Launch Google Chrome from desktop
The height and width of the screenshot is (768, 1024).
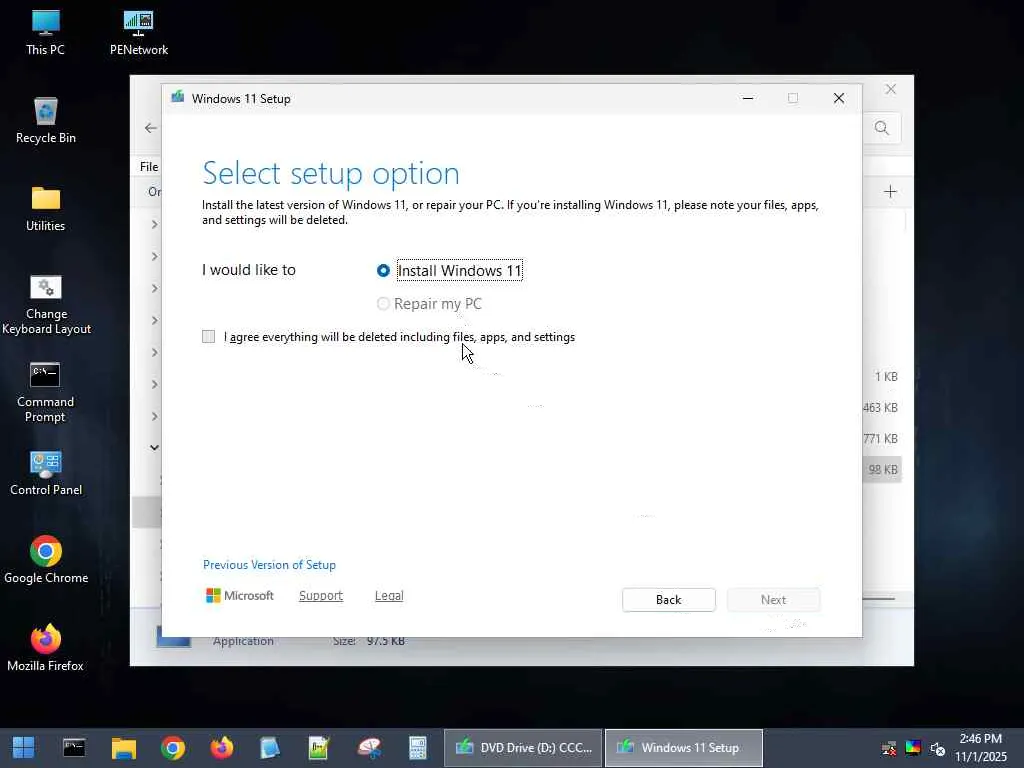point(46,560)
